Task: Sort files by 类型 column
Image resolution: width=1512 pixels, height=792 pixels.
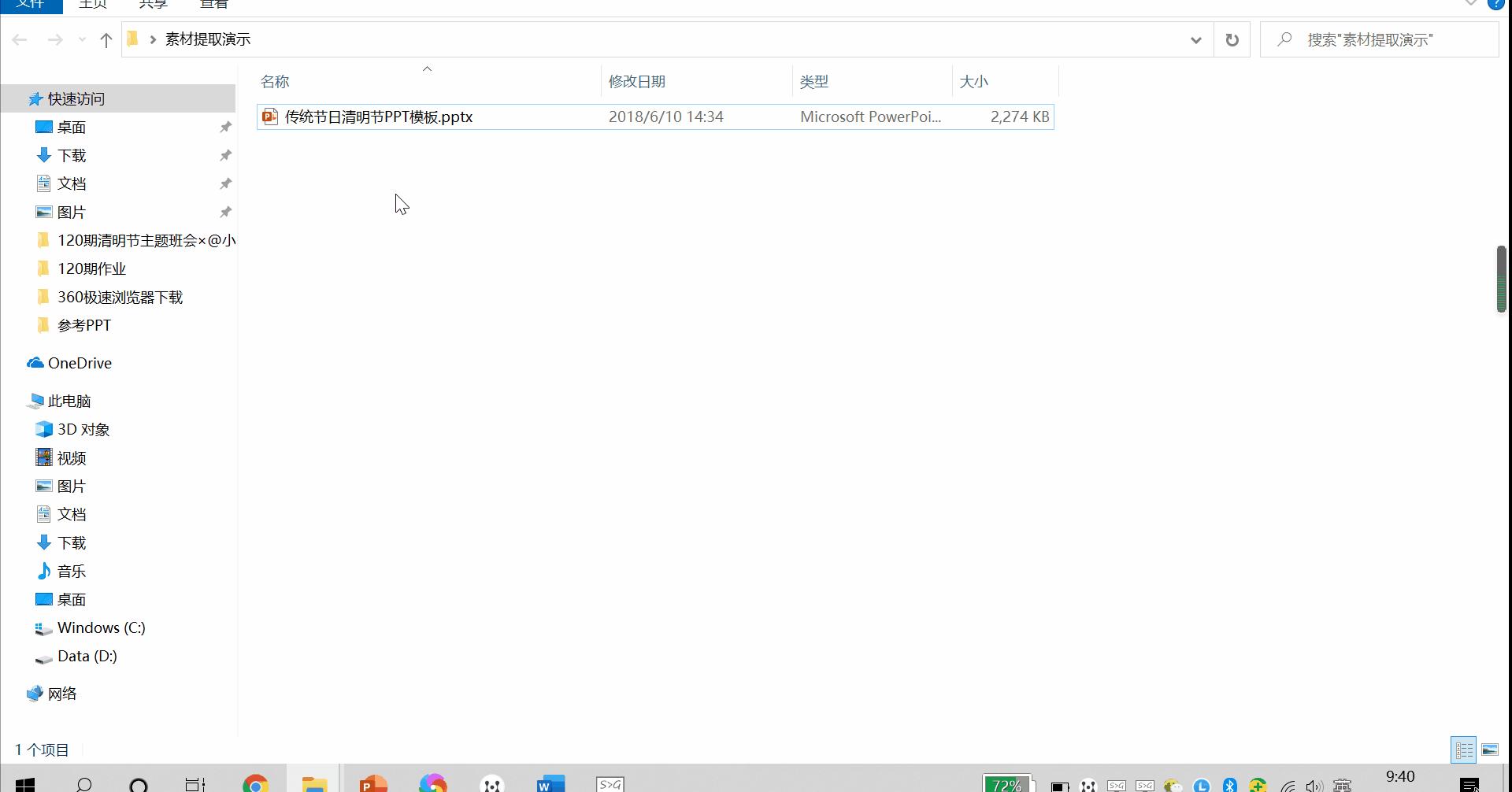Action: (x=814, y=82)
